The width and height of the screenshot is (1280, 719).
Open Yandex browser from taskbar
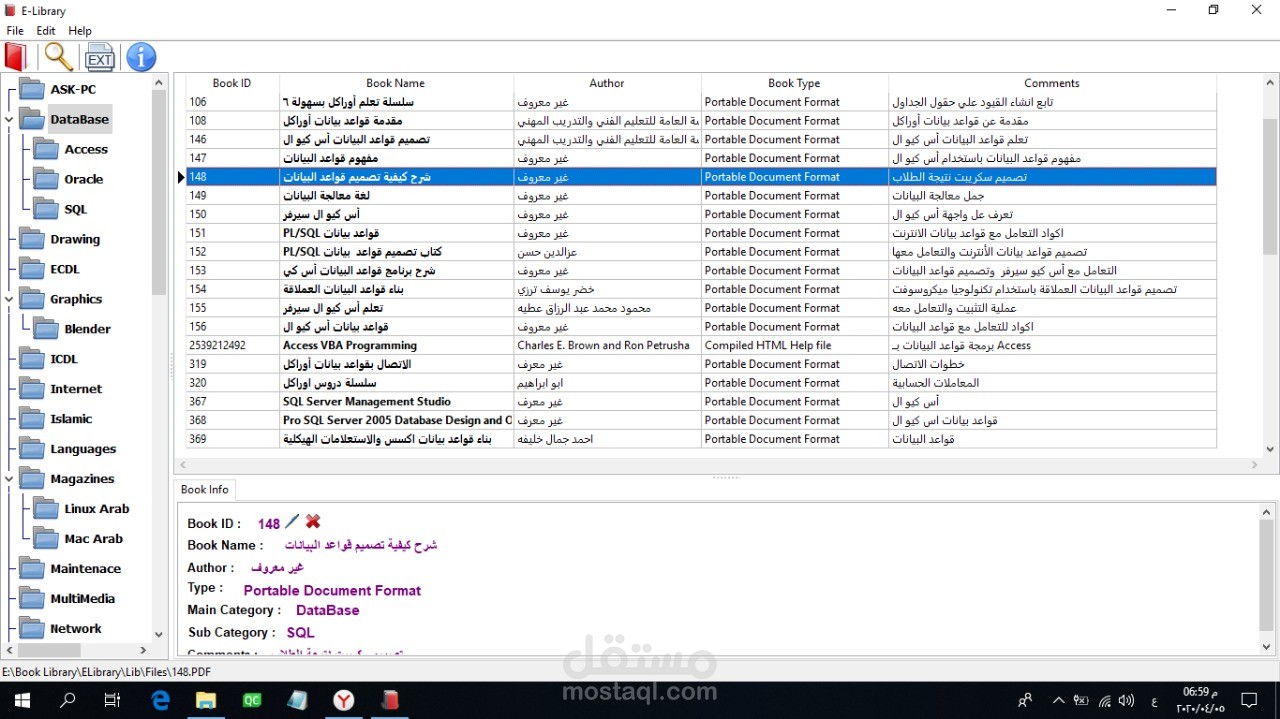344,700
